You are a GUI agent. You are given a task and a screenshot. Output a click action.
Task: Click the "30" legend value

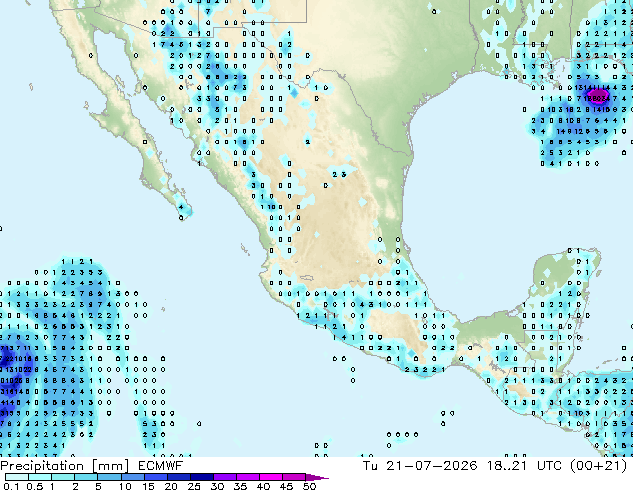coord(217,486)
